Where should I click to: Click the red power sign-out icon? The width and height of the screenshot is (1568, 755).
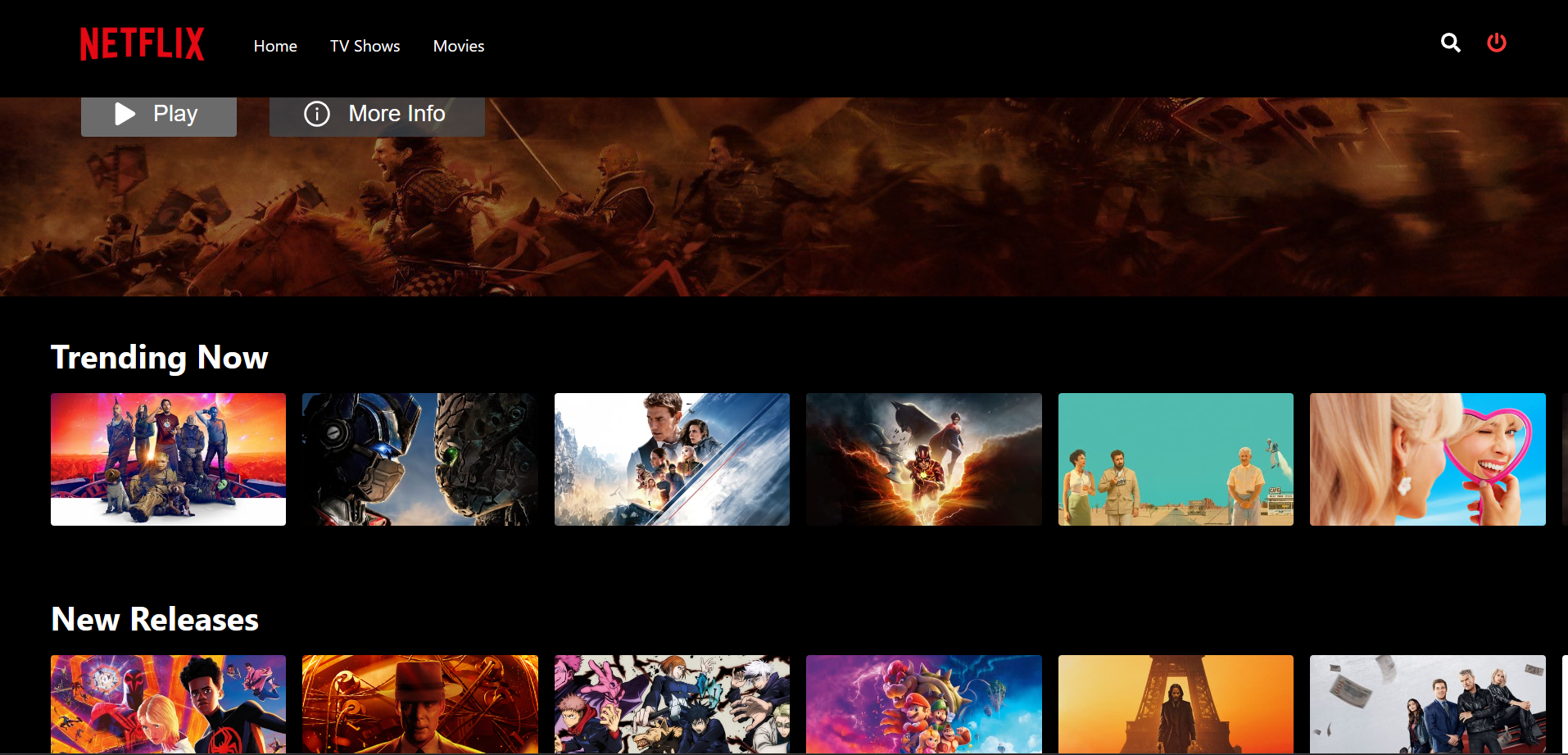[1496, 43]
